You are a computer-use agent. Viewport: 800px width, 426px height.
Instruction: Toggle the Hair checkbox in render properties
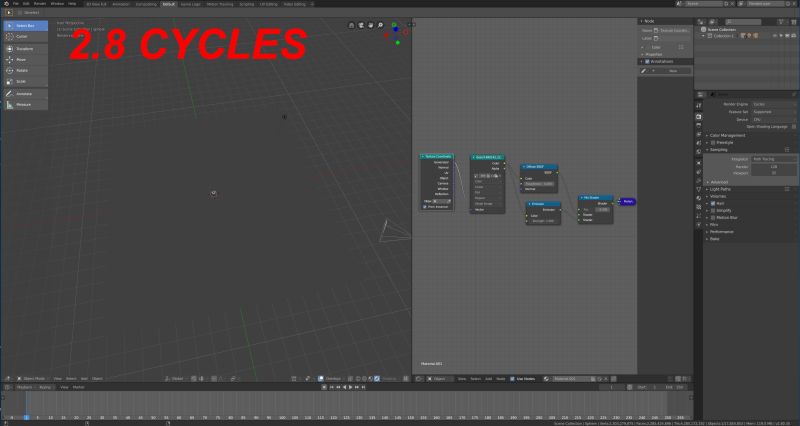713,203
